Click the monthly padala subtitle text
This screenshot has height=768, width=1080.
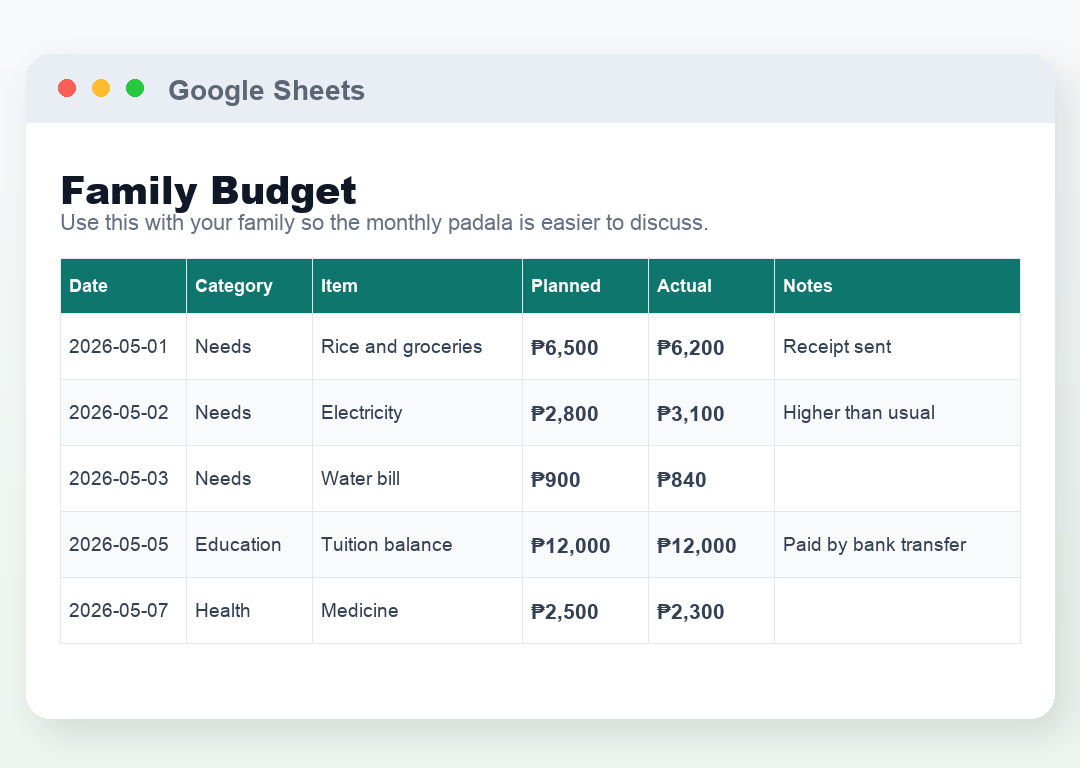click(384, 222)
